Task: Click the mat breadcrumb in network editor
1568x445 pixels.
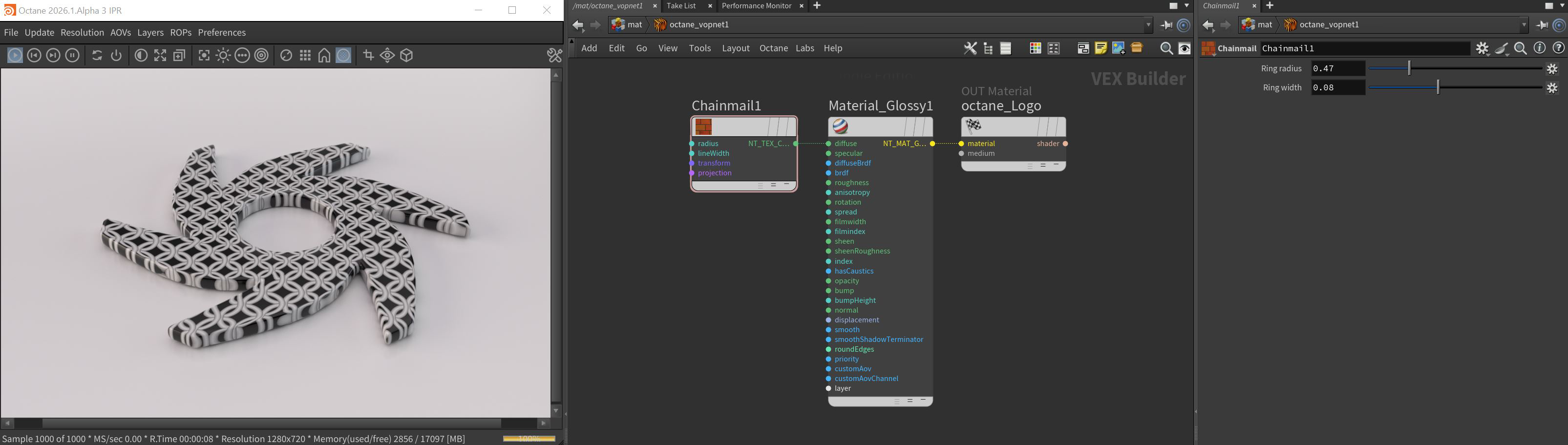Action: point(628,25)
